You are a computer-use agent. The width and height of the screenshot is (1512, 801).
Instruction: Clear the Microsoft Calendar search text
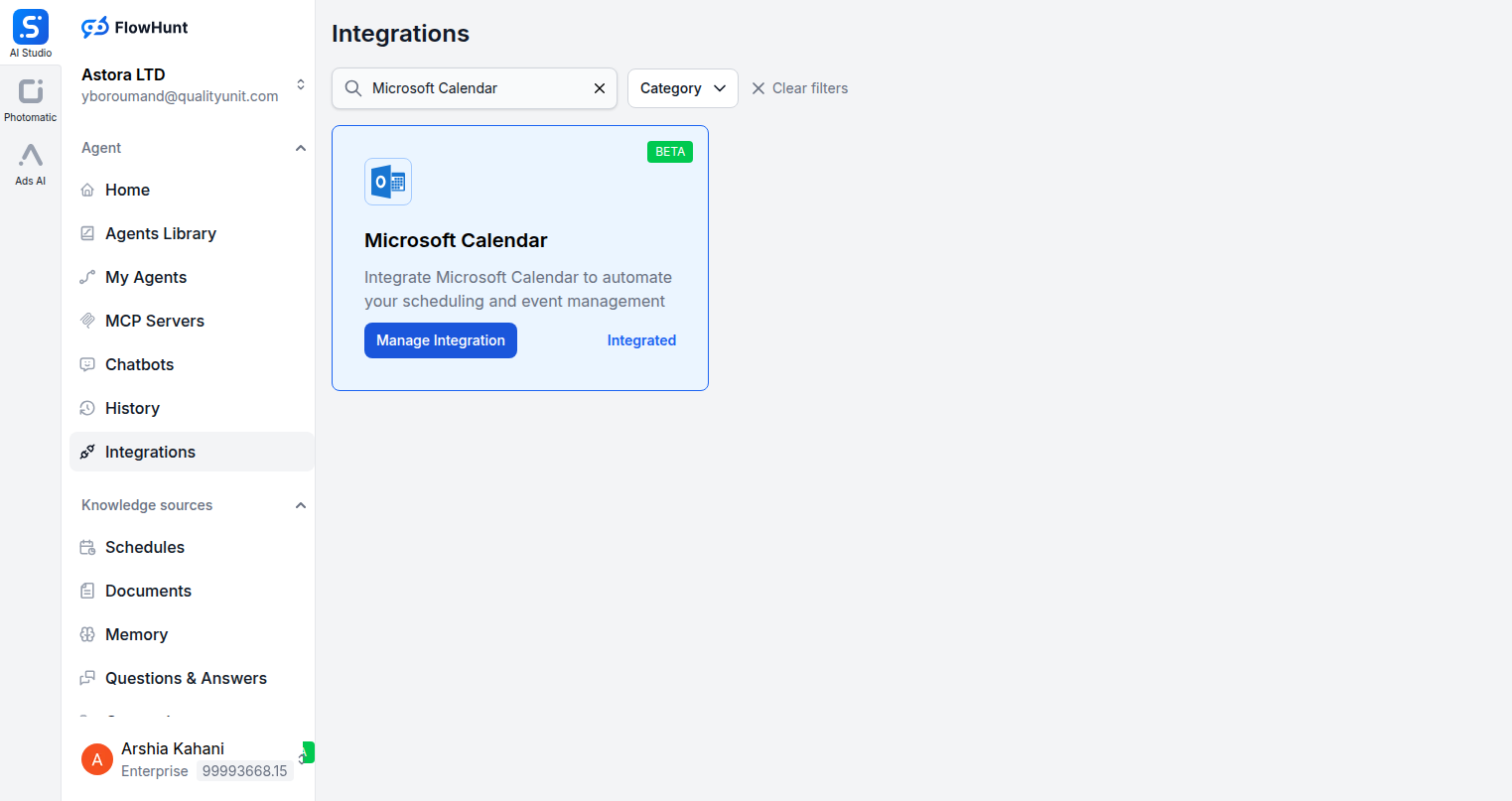pyautogui.click(x=599, y=88)
